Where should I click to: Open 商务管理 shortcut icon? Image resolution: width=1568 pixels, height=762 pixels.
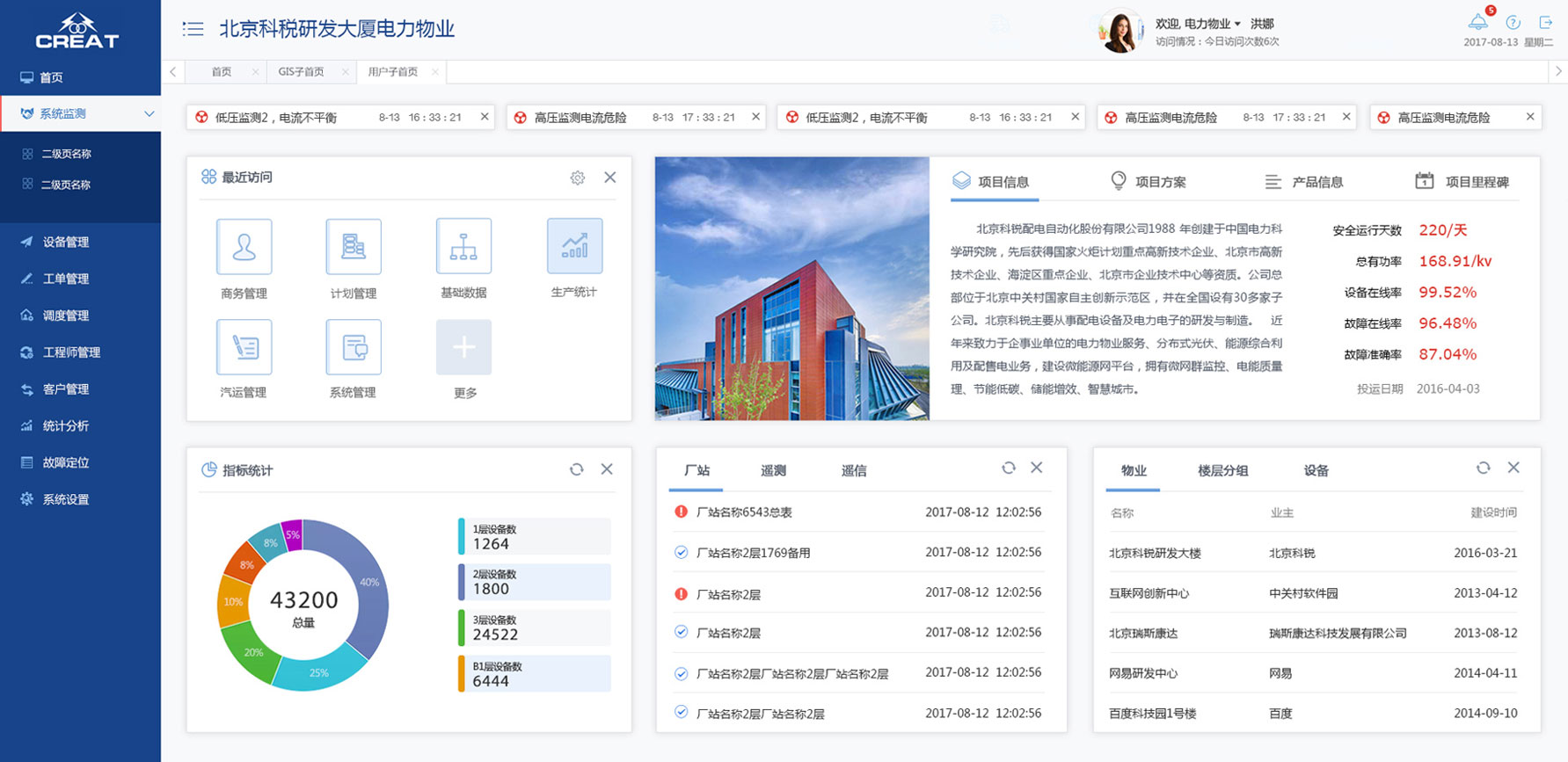point(244,247)
